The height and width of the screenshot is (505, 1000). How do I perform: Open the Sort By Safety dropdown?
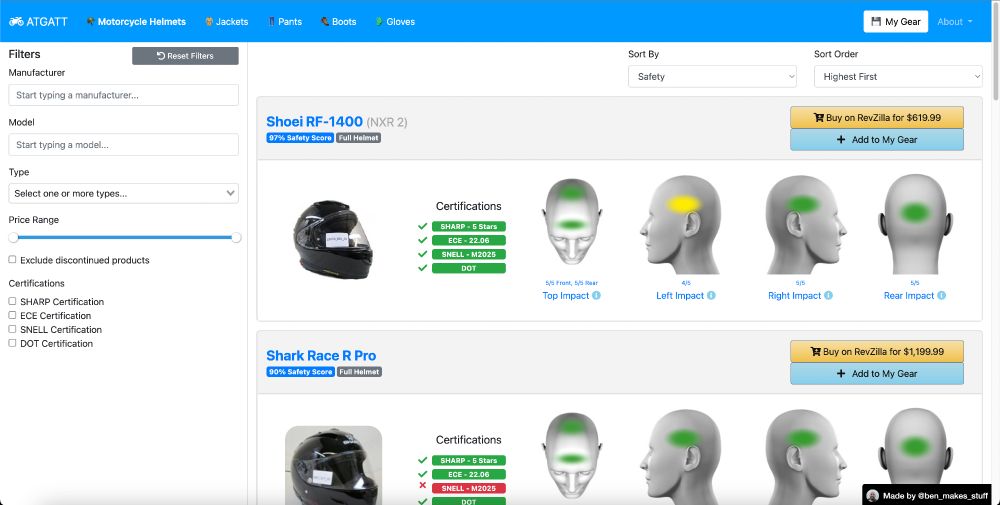tap(712, 77)
